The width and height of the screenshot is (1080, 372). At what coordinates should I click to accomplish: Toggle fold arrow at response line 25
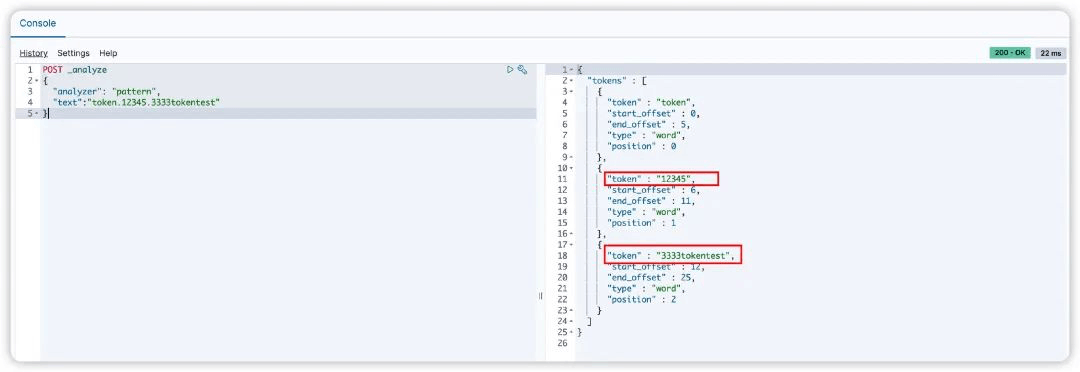[x=572, y=332]
